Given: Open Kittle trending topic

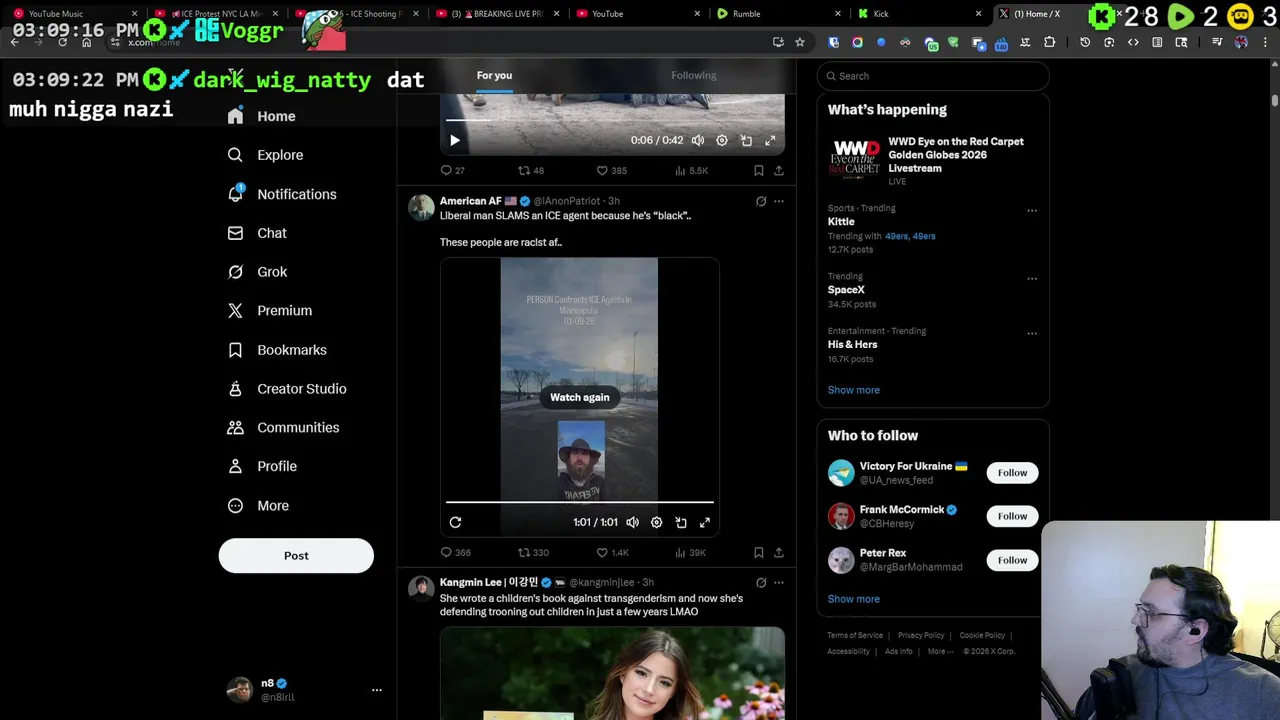Looking at the screenshot, I should 841,222.
